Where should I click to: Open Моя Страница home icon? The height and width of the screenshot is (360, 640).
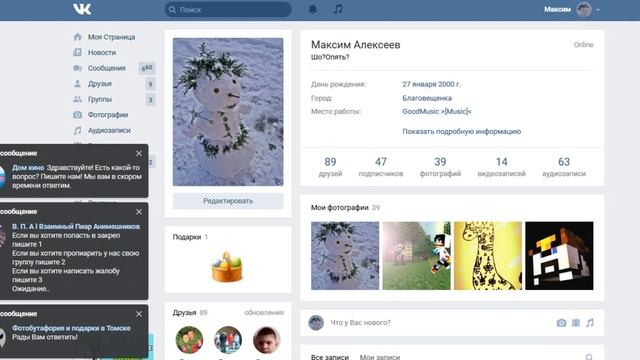78,37
